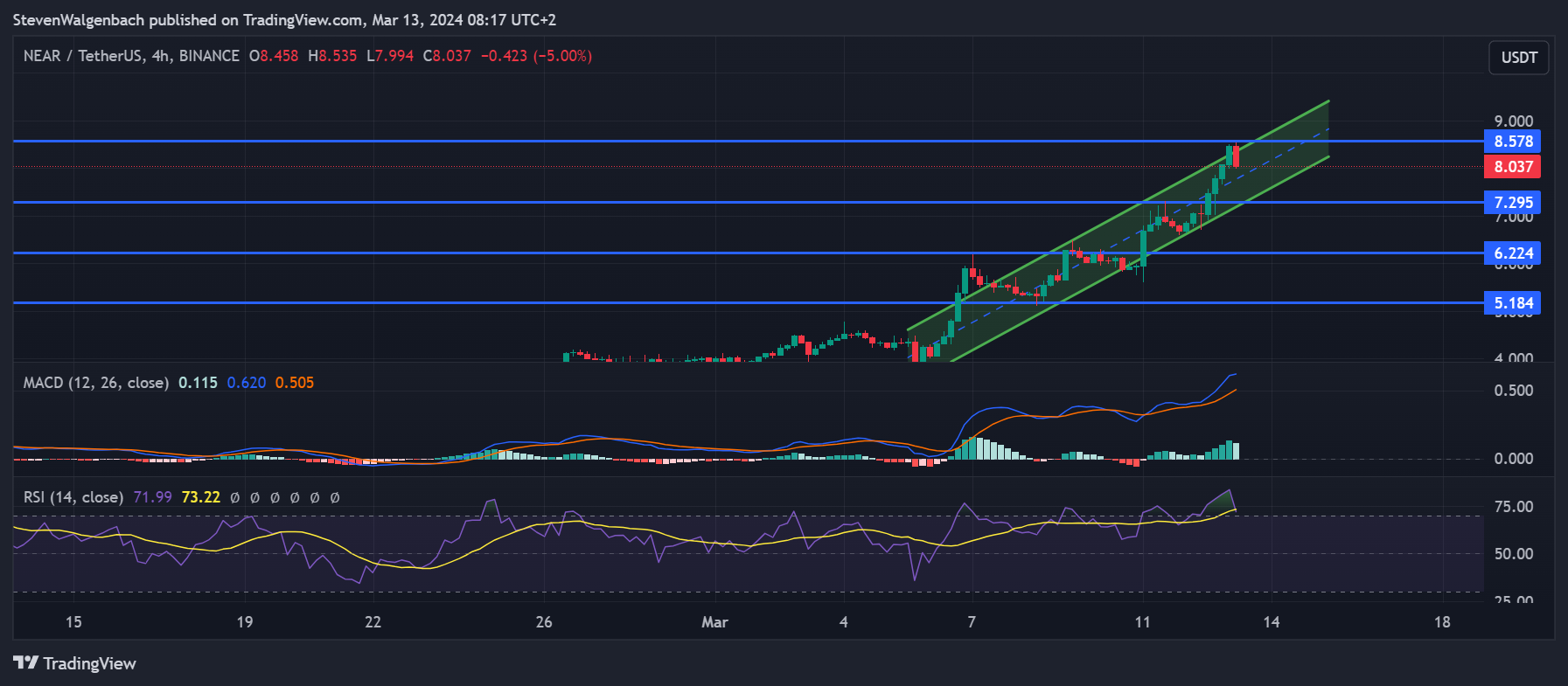Click the 26 date label on time axis
Image resolution: width=1568 pixels, height=686 pixels.
pos(544,622)
